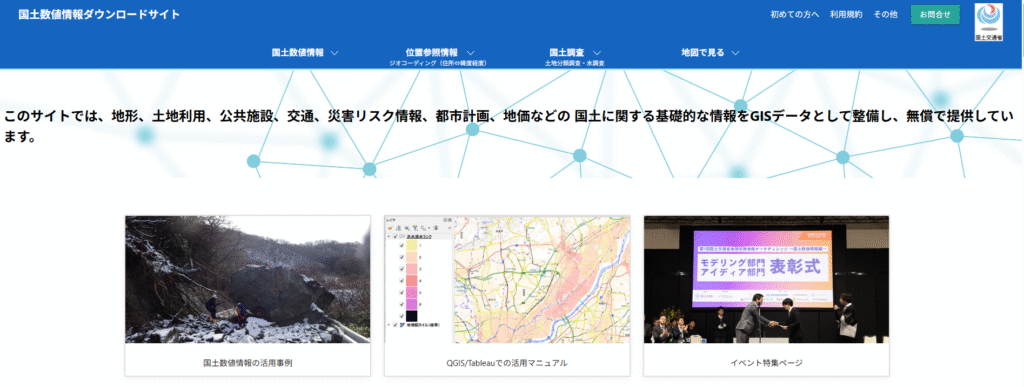
Task: Open the QGIS flood map thumbnail
Action: (507, 279)
